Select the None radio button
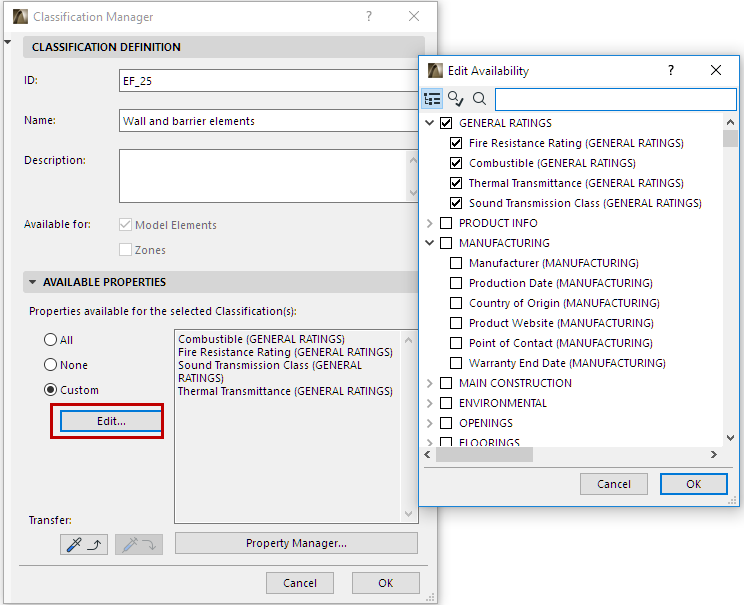 click(x=50, y=365)
